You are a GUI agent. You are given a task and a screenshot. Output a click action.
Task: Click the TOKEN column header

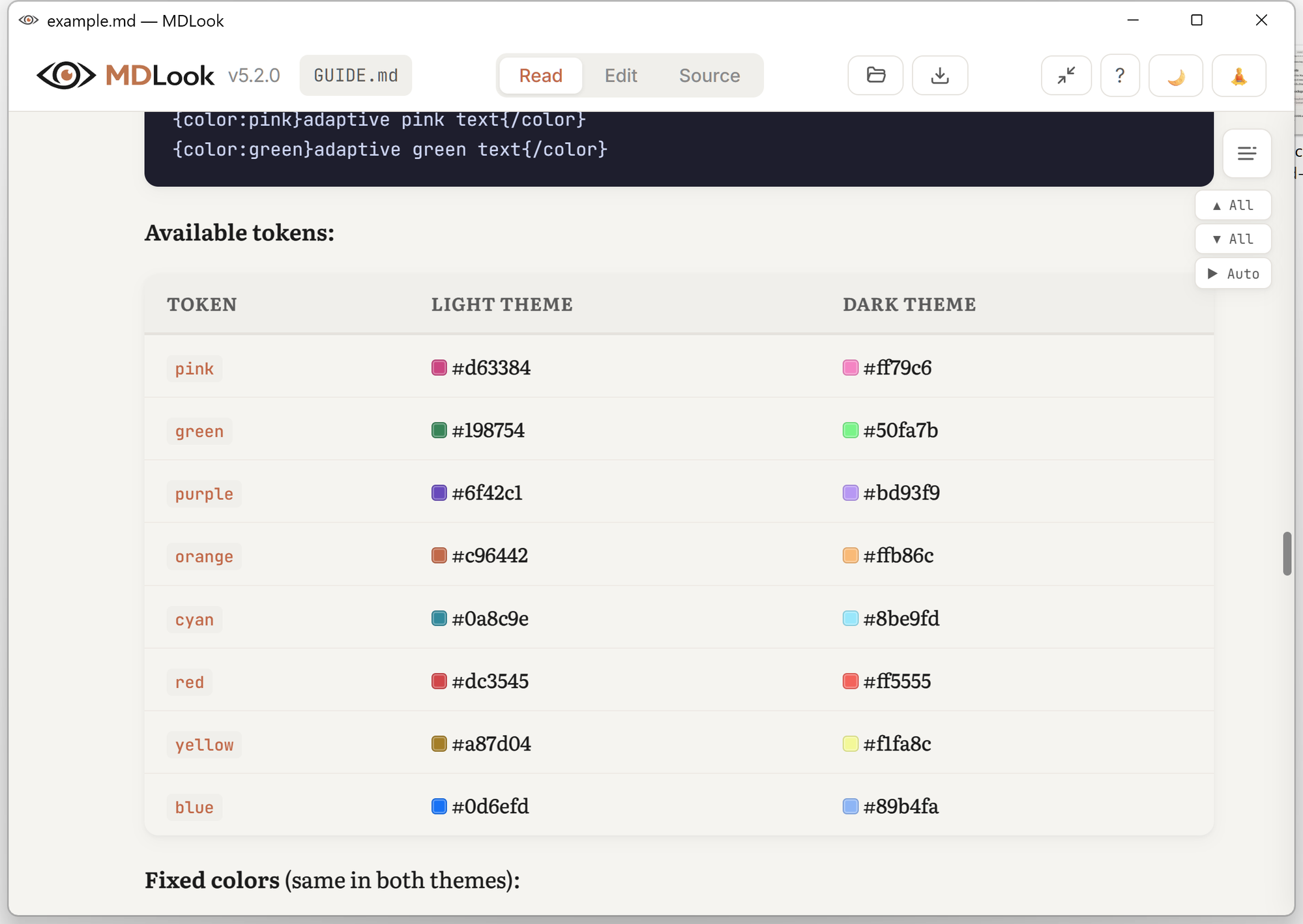(202, 304)
